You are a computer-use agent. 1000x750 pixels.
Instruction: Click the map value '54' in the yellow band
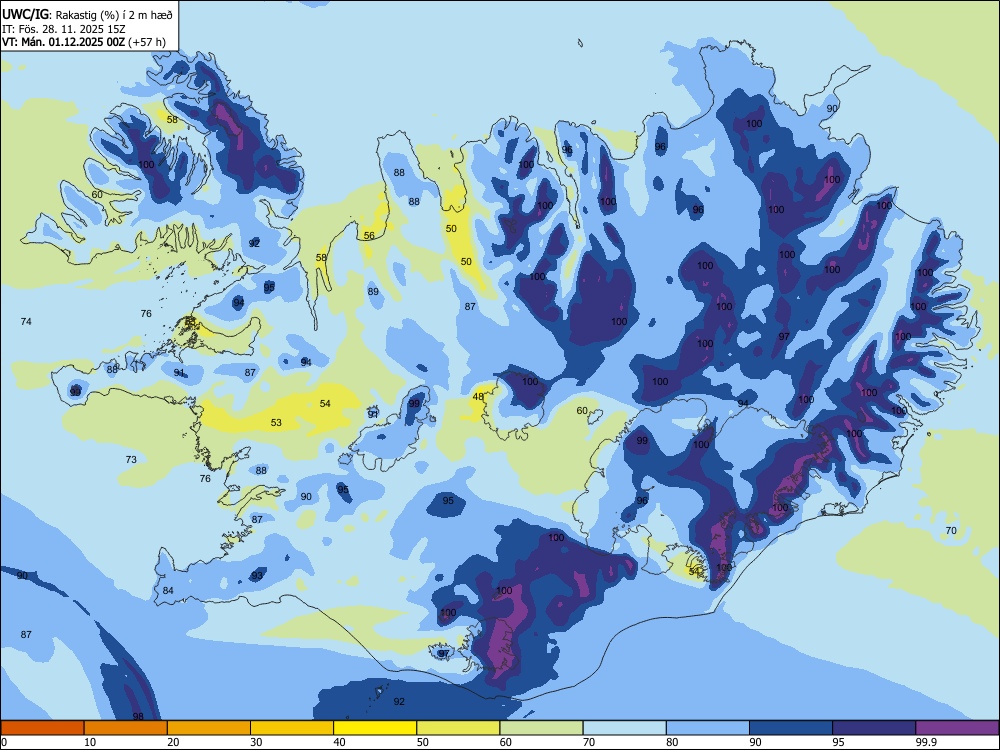325,403
